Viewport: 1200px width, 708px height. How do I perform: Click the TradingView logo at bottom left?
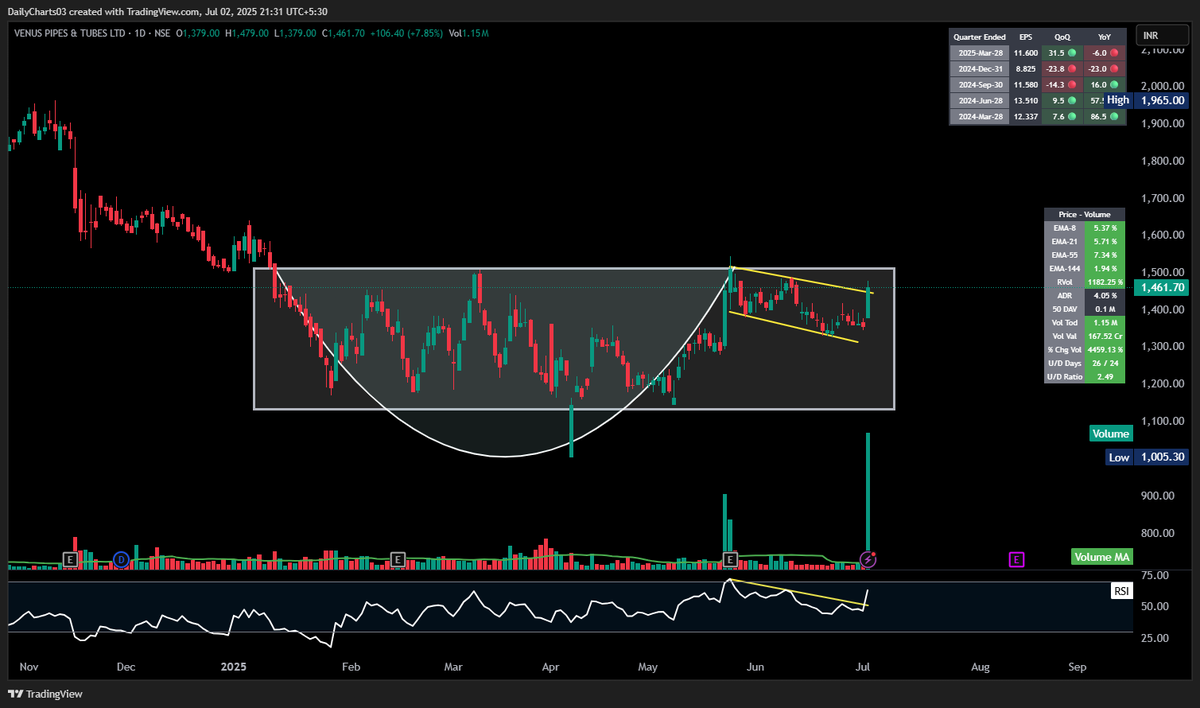[x=46, y=694]
